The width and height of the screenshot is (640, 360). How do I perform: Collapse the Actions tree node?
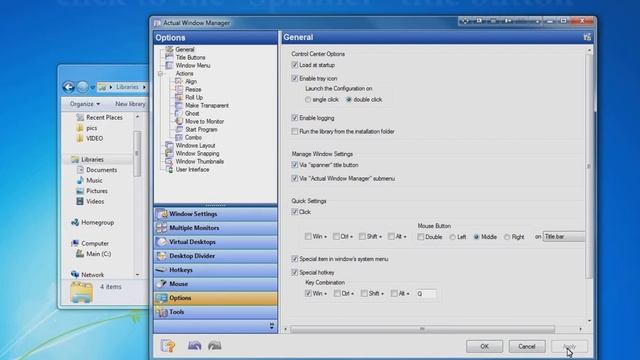160,74
